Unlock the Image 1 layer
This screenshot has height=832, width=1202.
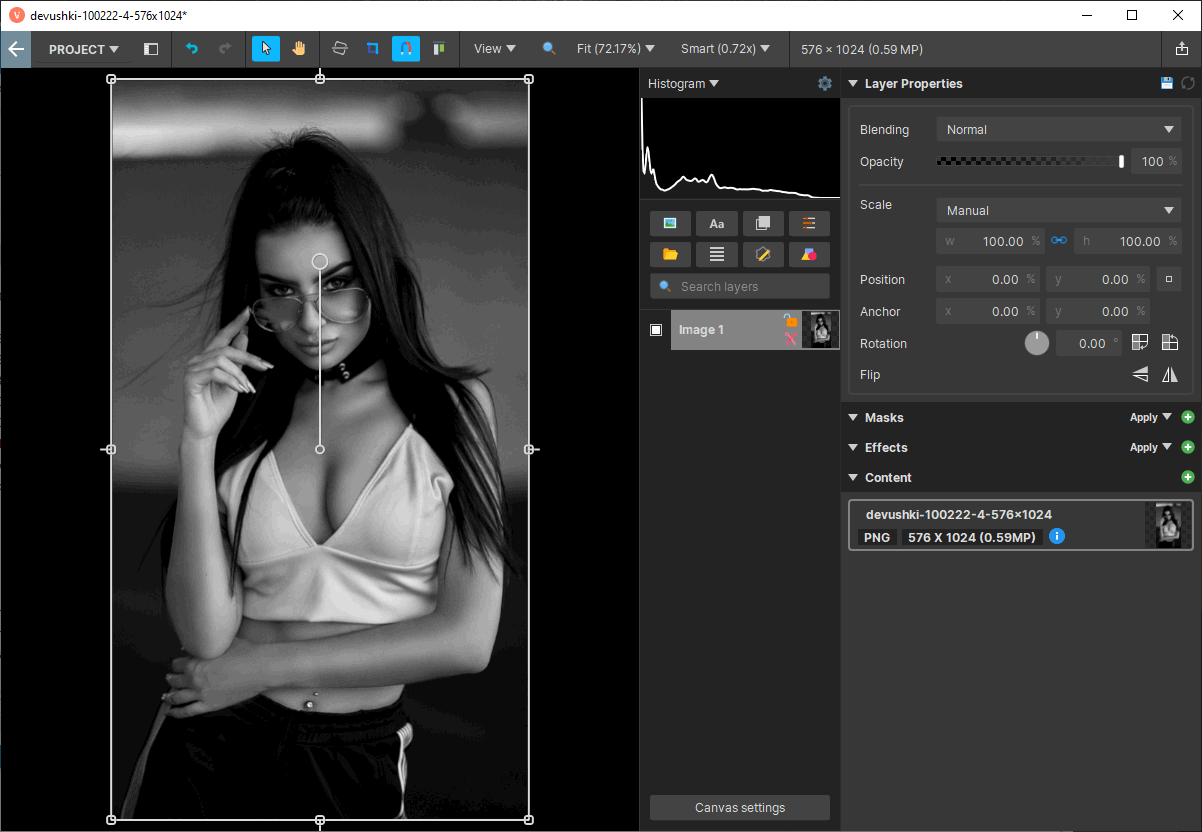pyautogui.click(x=790, y=321)
